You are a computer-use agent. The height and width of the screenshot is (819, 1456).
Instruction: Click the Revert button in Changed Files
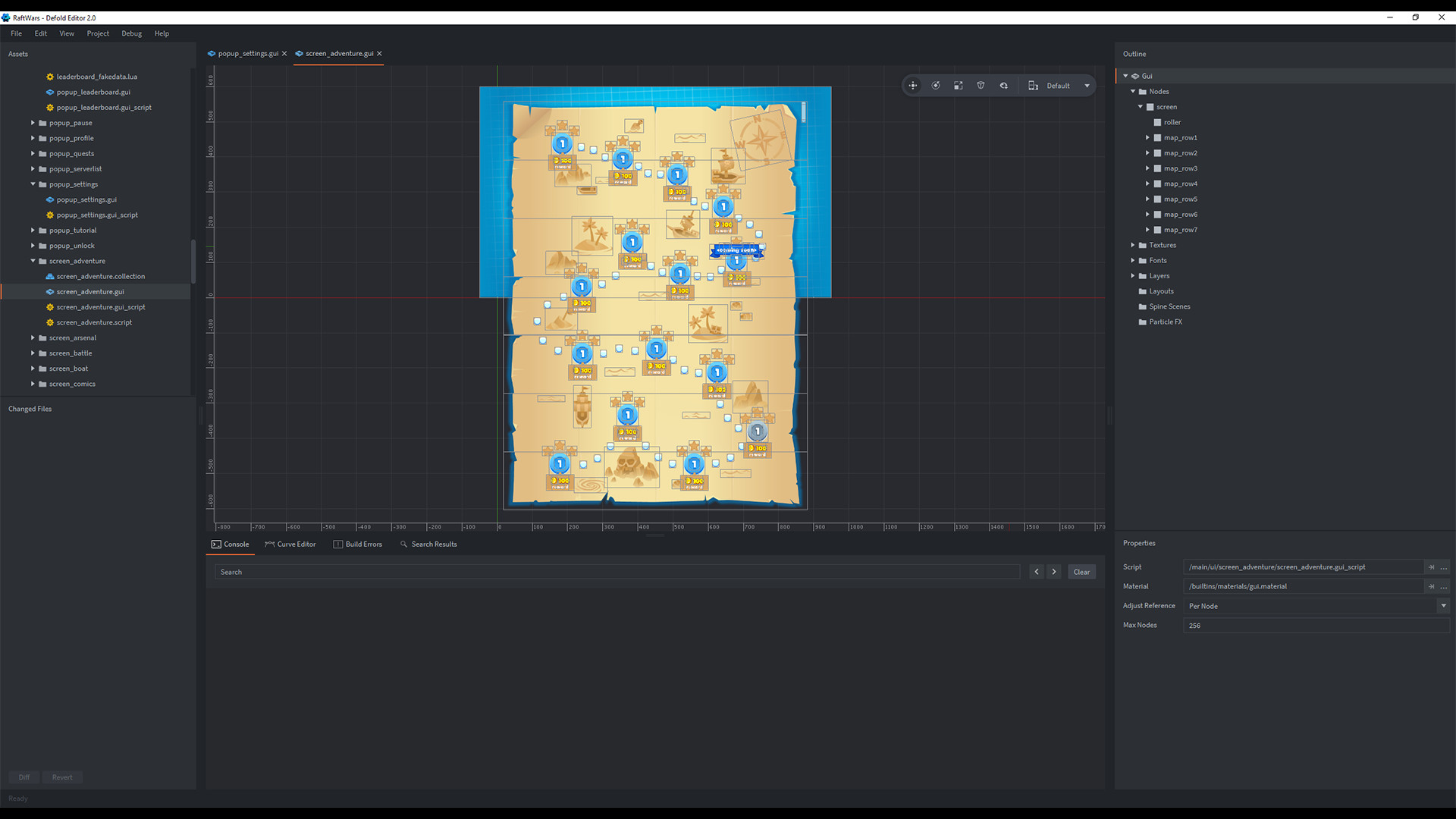click(62, 777)
